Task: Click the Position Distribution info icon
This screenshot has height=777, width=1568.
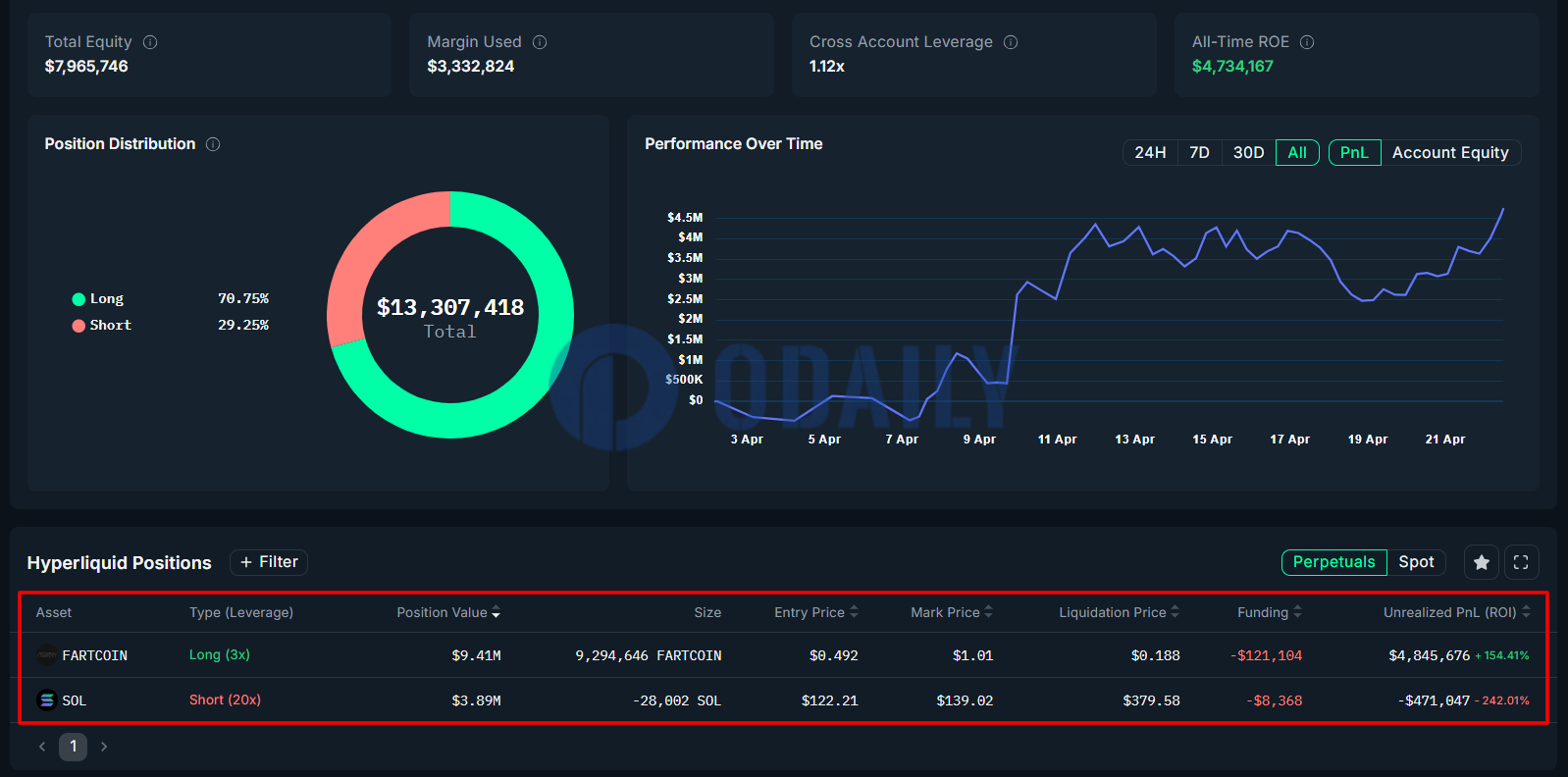Action: (213, 144)
